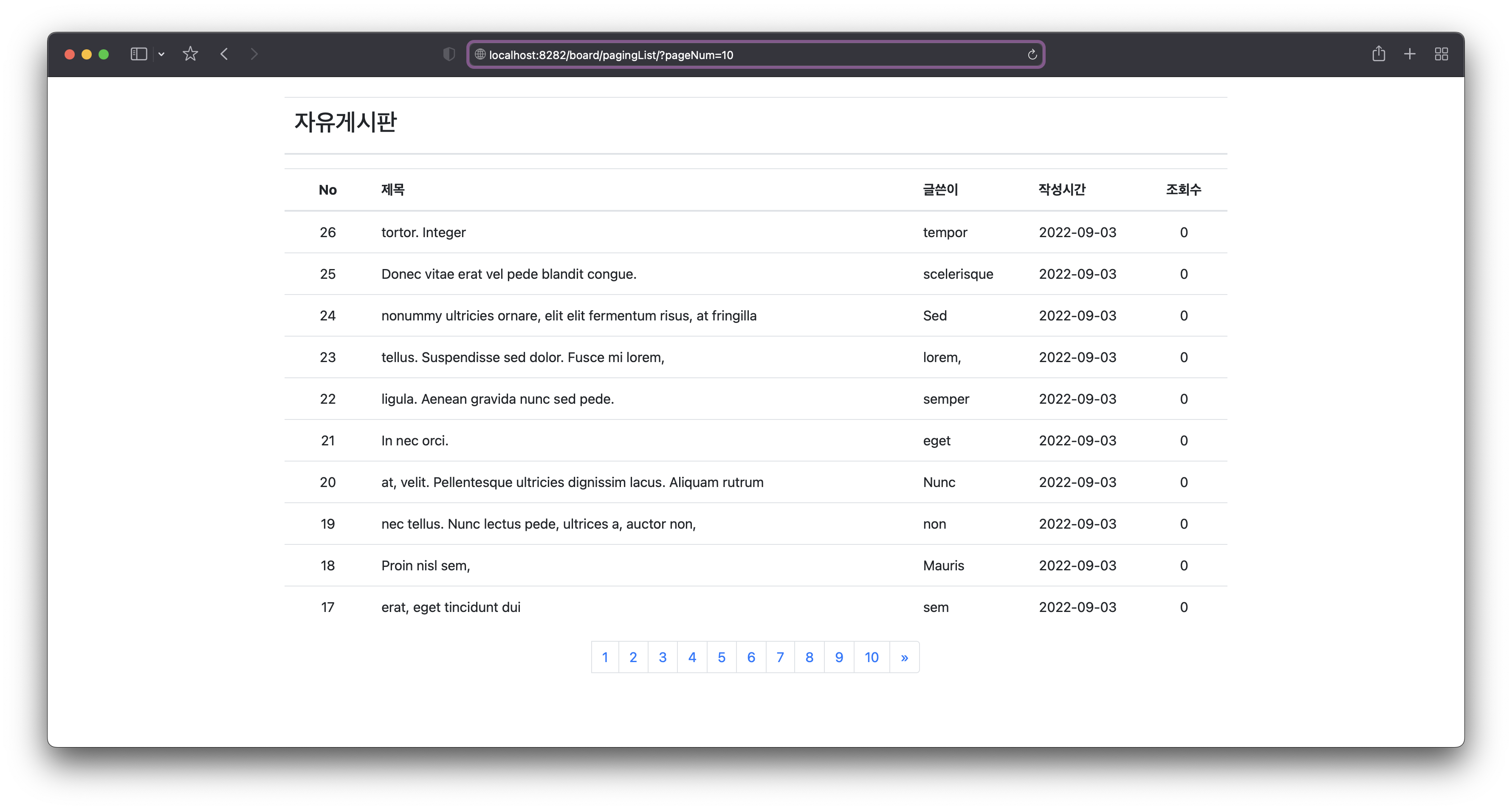1512x810 pixels.
Task: Open the privacy shield icon
Action: (x=449, y=55)
